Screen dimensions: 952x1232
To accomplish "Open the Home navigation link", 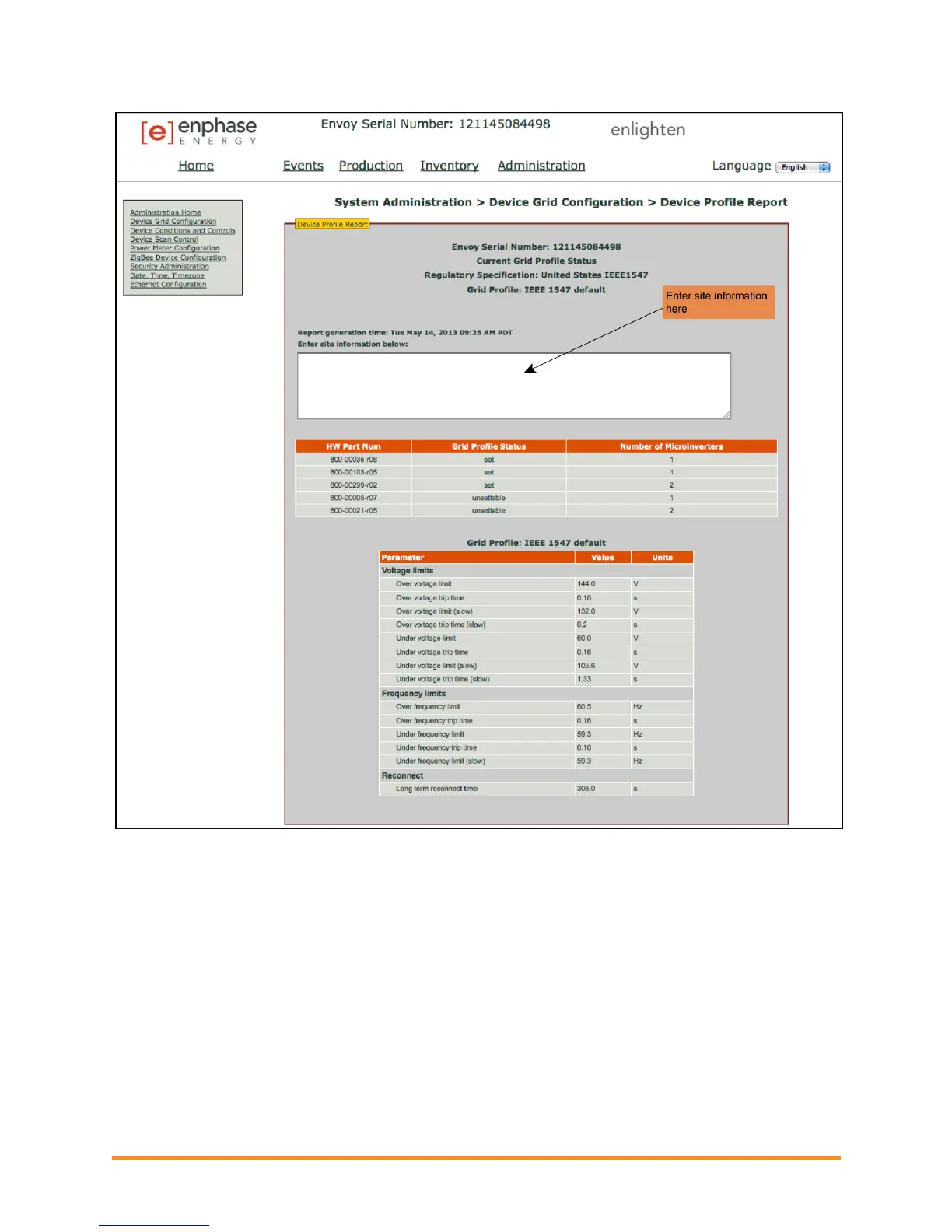I will [196, 166].
